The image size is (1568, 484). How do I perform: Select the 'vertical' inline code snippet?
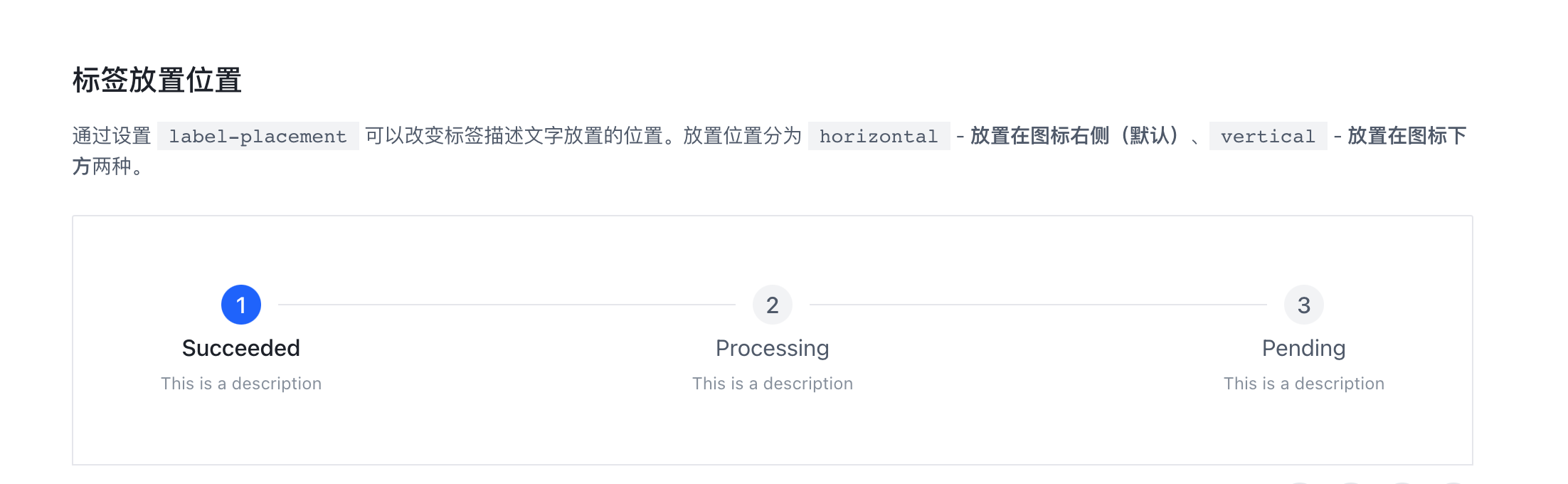(x=1268, y=136)
